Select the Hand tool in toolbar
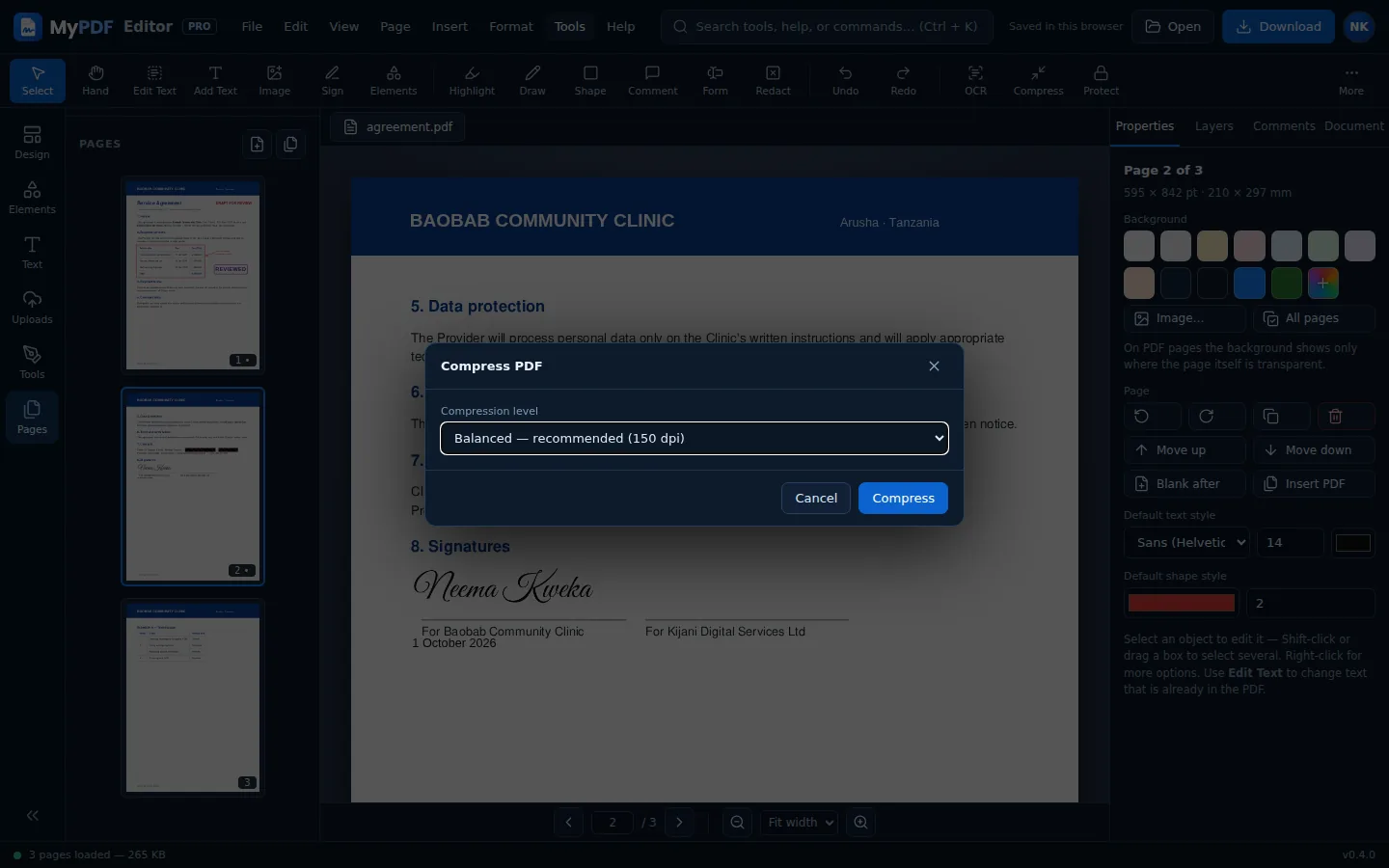Image resolution: width=1389 pixels, height=868 pixels. click(x=95, y=80)
